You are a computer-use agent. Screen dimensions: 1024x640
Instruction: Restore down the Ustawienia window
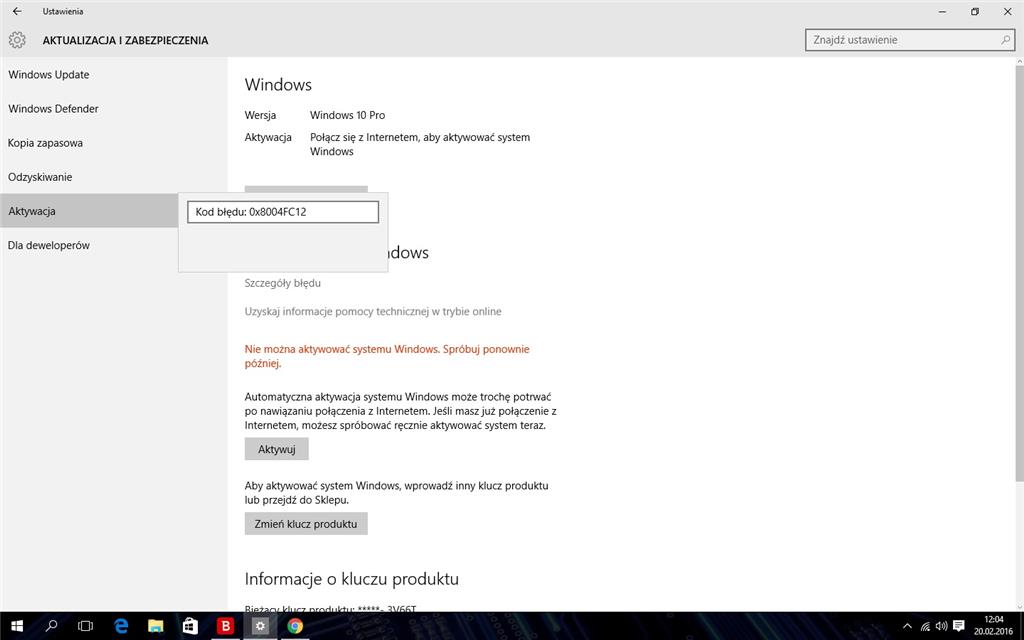click(x=974, y=12)
